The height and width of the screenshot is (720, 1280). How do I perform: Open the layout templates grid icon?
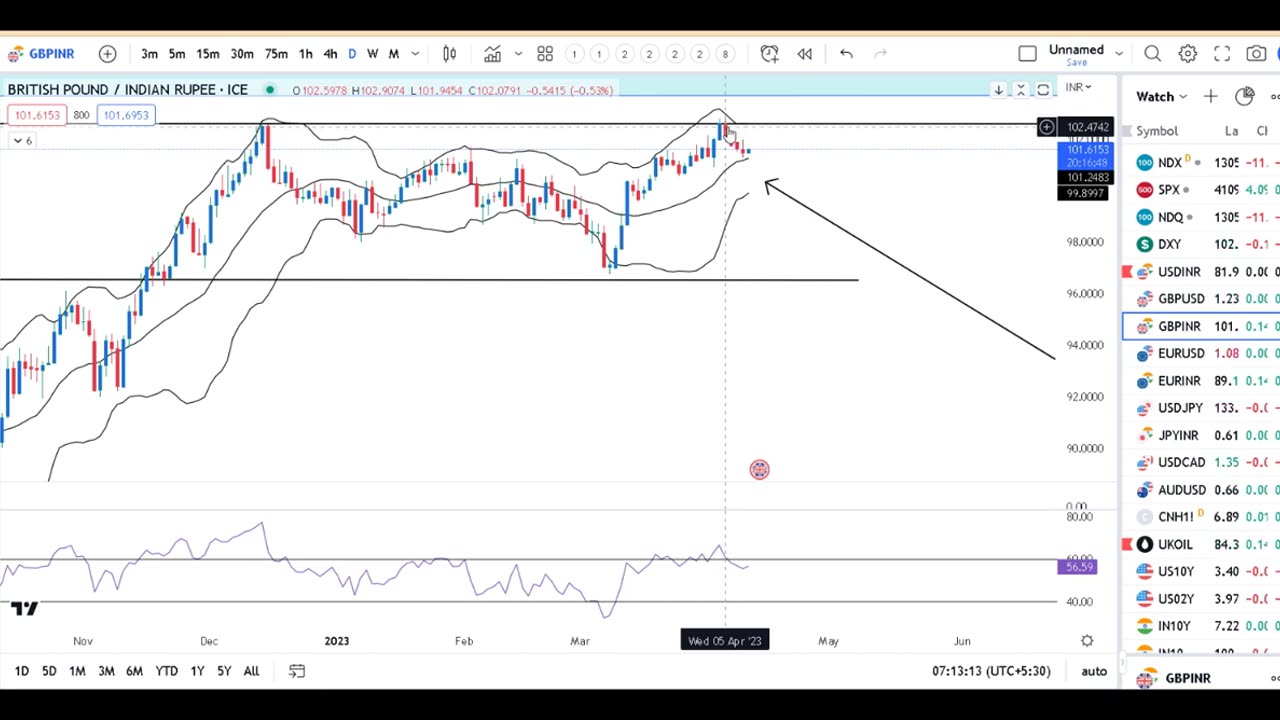click(x=545, y=54)
